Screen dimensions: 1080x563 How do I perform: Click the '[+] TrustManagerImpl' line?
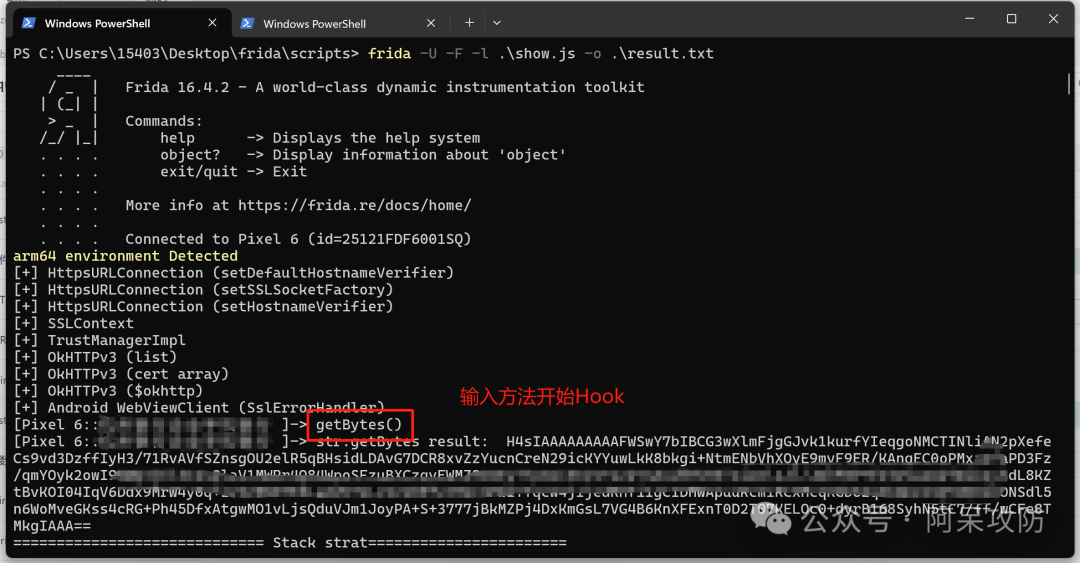click(x=99, y=340)
